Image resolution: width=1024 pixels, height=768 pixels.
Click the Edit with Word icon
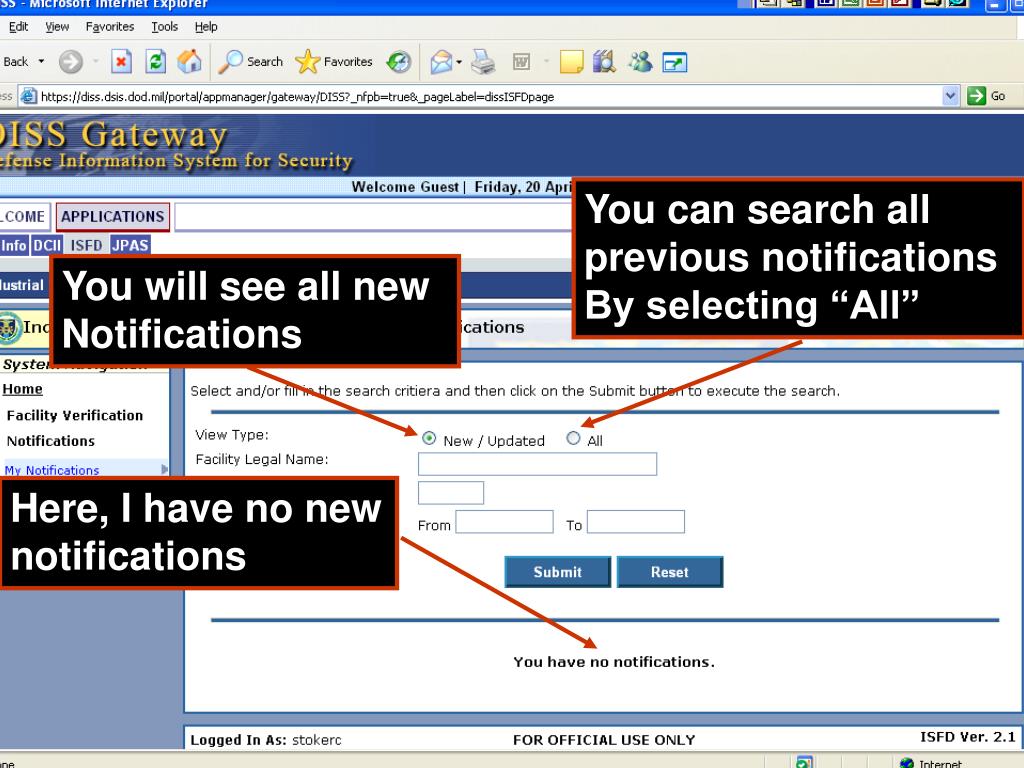pos(521,62)
